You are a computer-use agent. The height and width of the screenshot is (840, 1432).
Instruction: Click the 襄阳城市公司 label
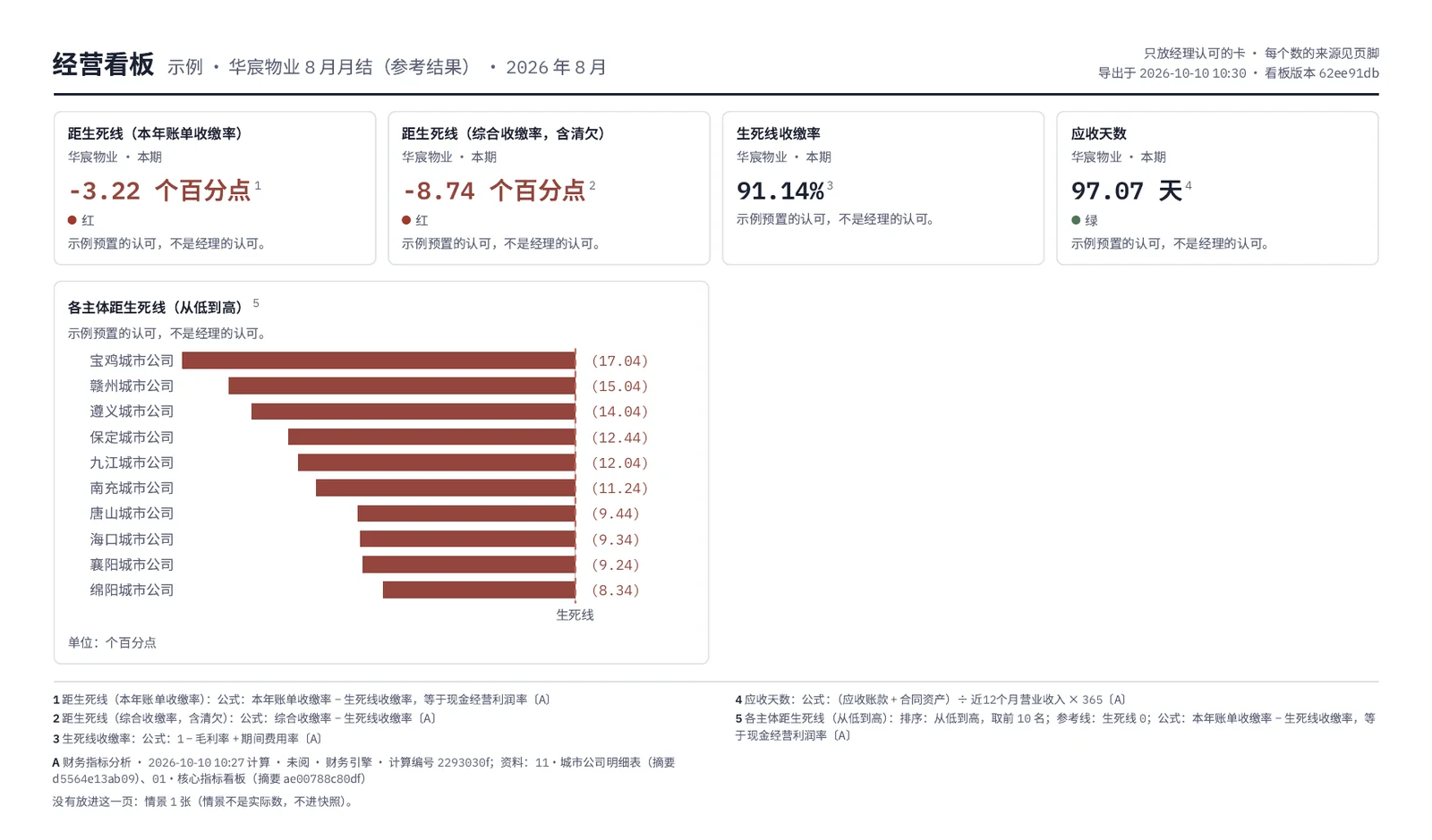point(132,564)
